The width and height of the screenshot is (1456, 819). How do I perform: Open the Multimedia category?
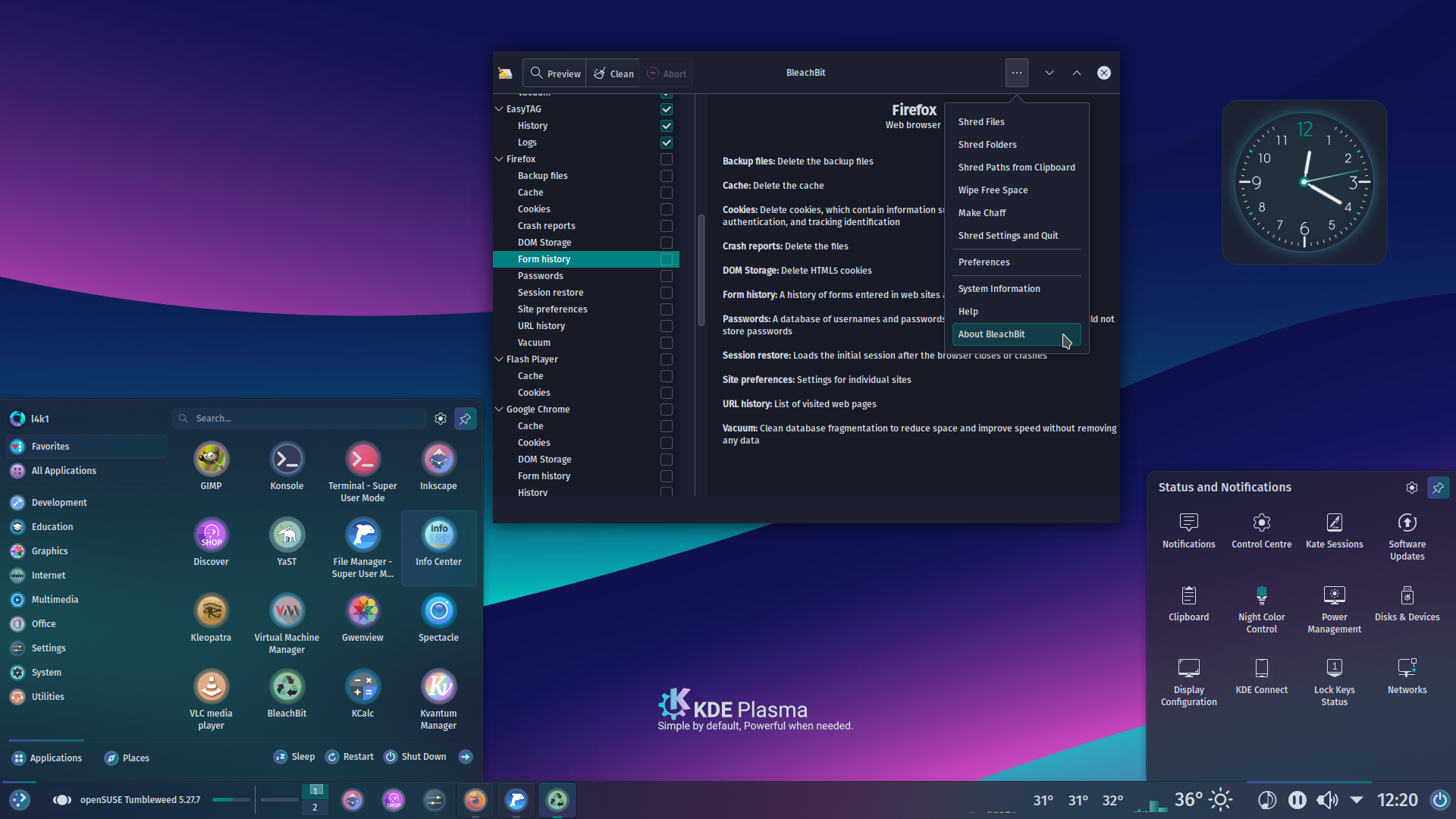[86, 600]
